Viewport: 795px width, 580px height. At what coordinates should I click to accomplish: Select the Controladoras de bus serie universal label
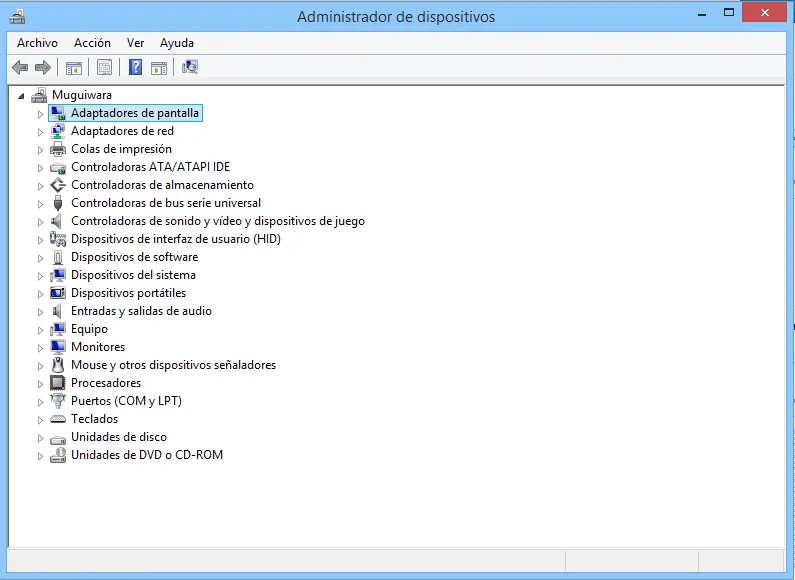[x=166, y=203]
